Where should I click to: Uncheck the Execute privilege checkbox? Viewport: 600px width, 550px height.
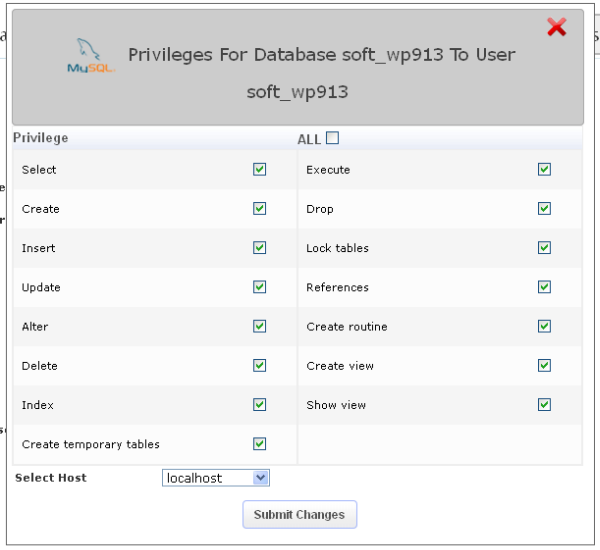click(x=544, y=169)
